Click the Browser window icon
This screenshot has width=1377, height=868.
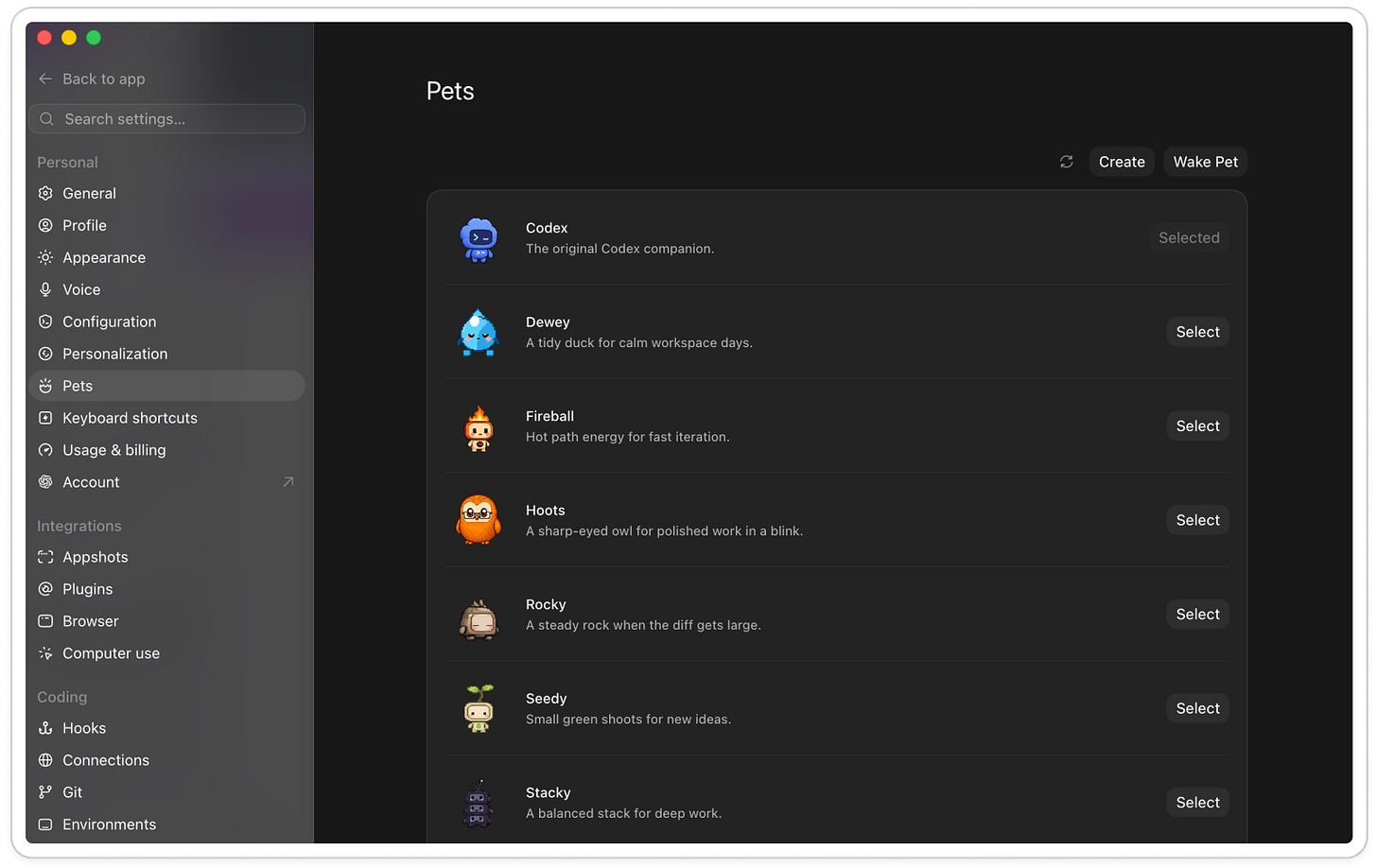coord(45,621)
